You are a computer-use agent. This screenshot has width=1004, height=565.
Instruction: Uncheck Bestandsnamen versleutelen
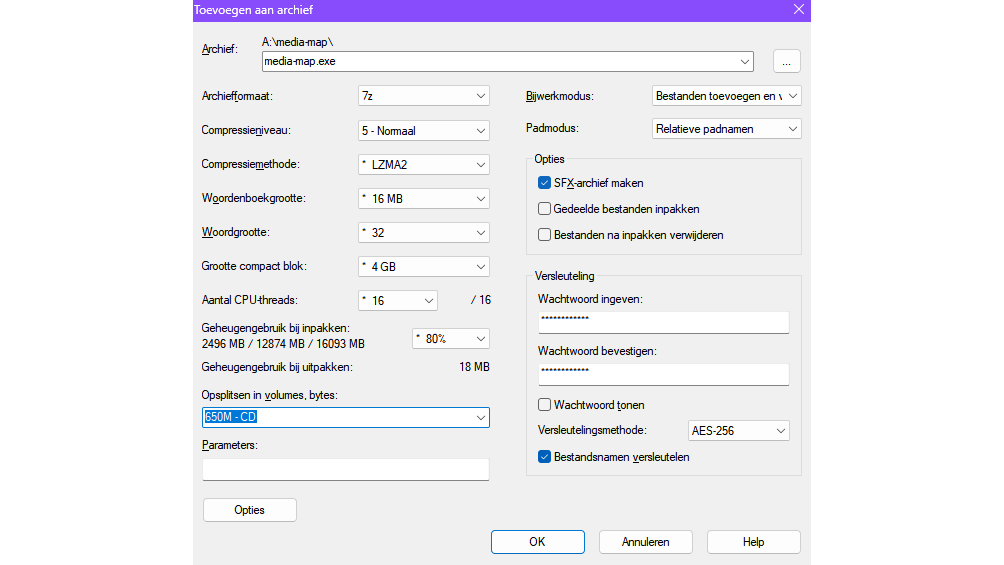[545, 457]
